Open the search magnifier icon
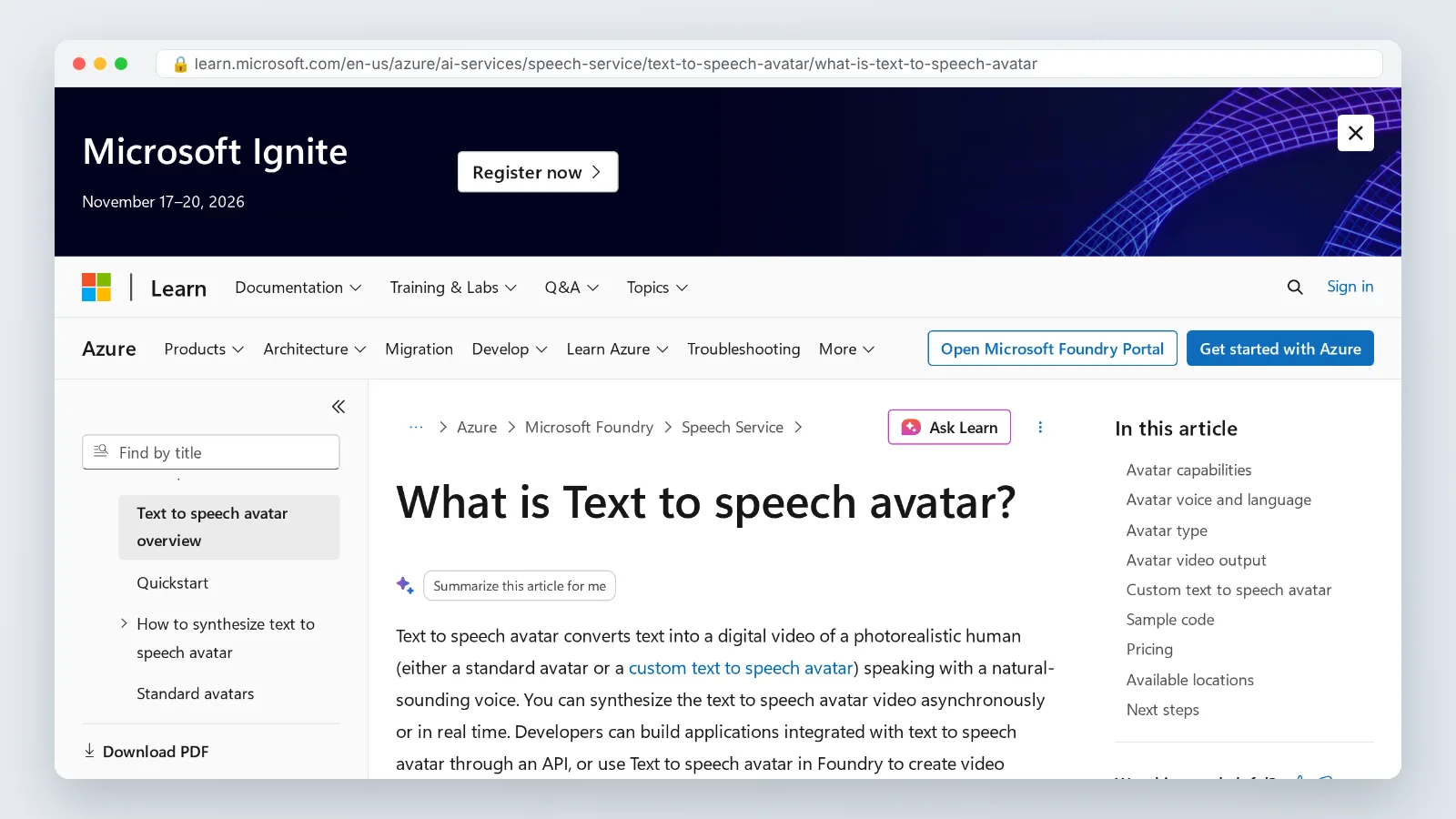This screenshot has height=819, width=1456. [x=1295, y=288]
